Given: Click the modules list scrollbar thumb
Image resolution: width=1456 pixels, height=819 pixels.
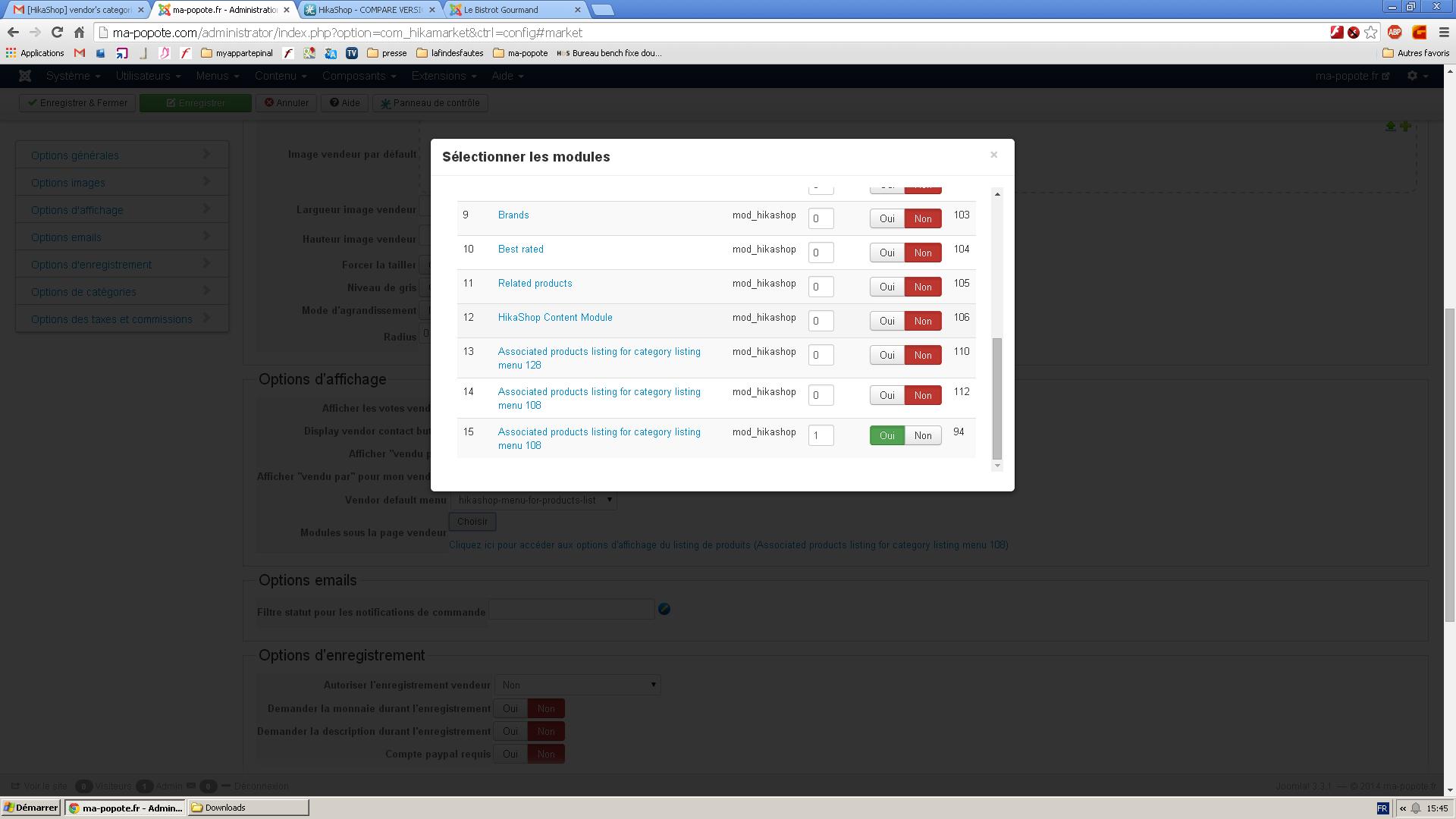Looking at the screenshot, I should [997, 398].
